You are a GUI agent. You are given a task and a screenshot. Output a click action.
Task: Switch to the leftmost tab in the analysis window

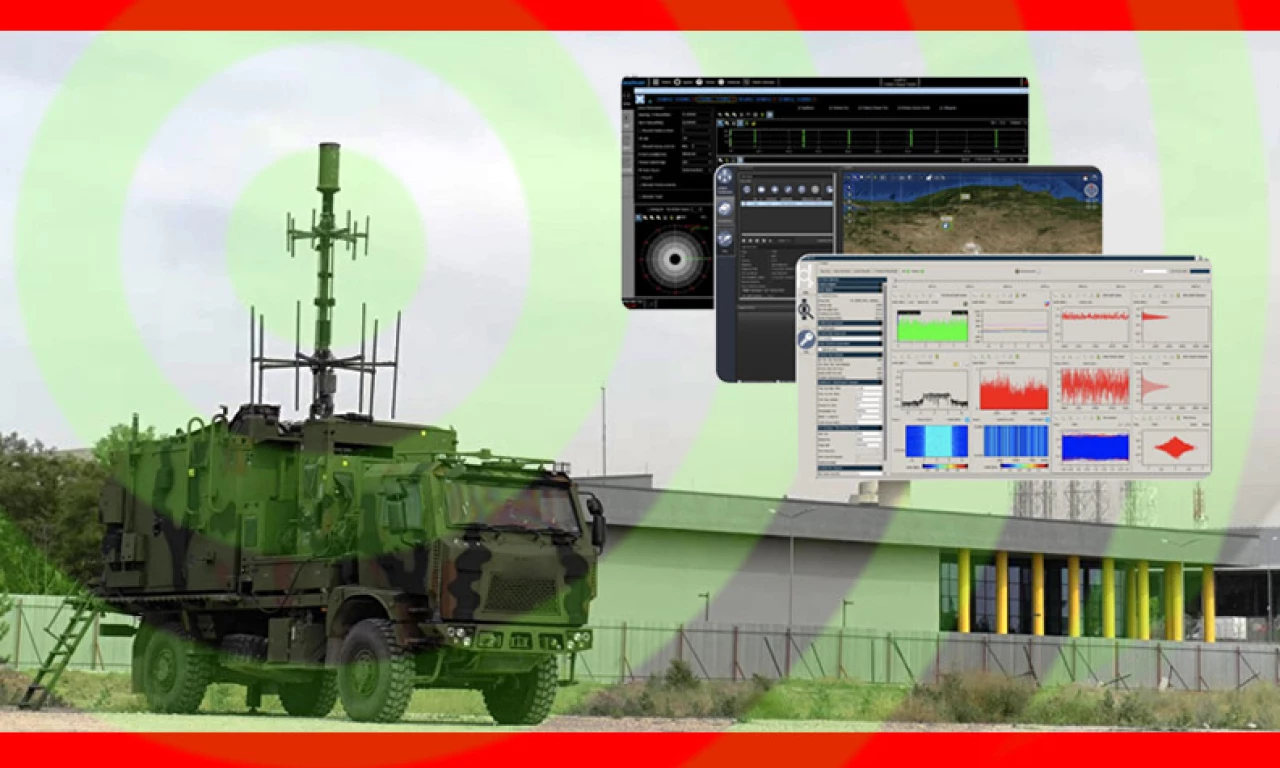click(x=824, y=271)
